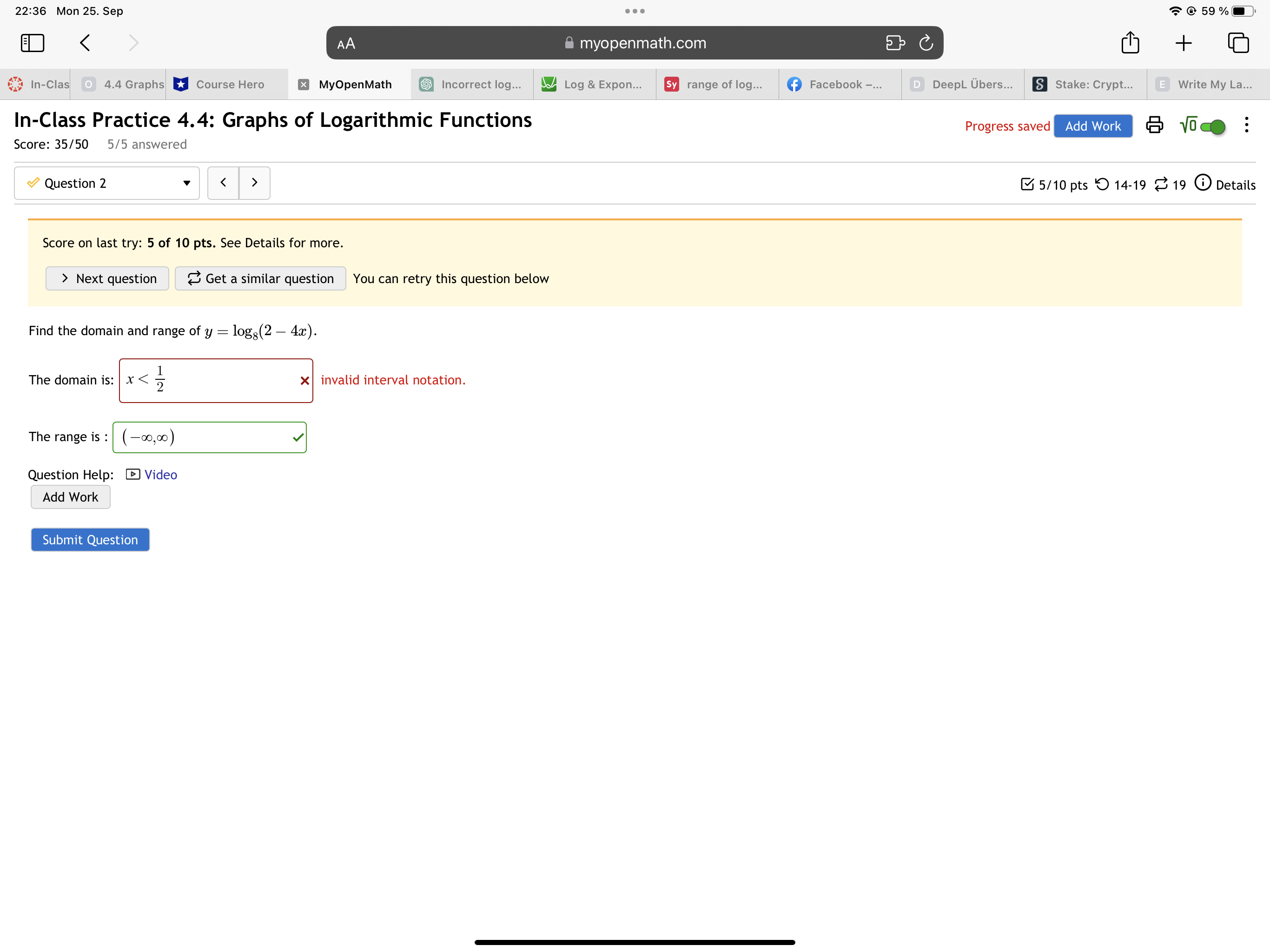Click the print version printer icon

point(1154,125)
